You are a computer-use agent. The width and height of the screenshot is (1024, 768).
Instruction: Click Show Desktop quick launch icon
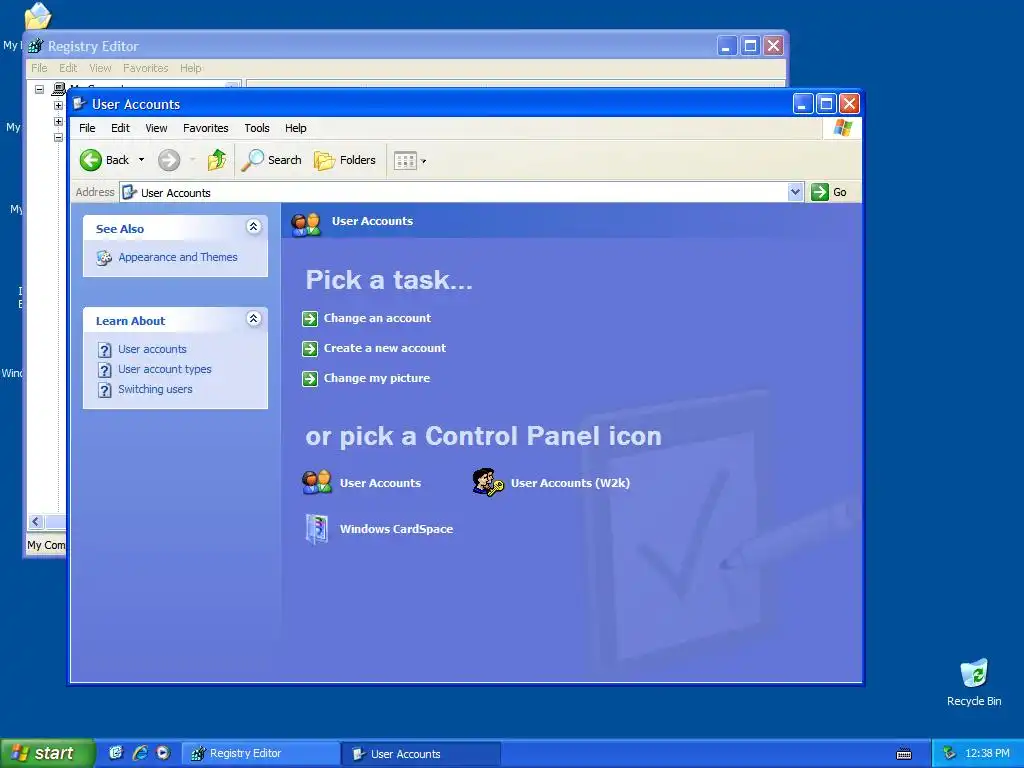click(x=116, y=753)
